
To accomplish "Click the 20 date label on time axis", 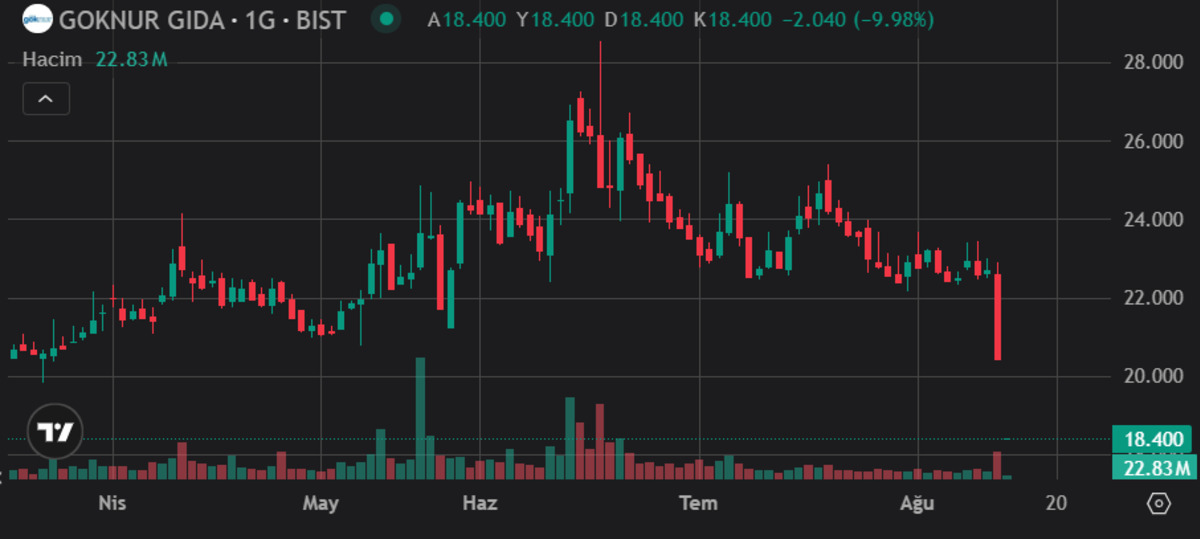I will 1056,502.
